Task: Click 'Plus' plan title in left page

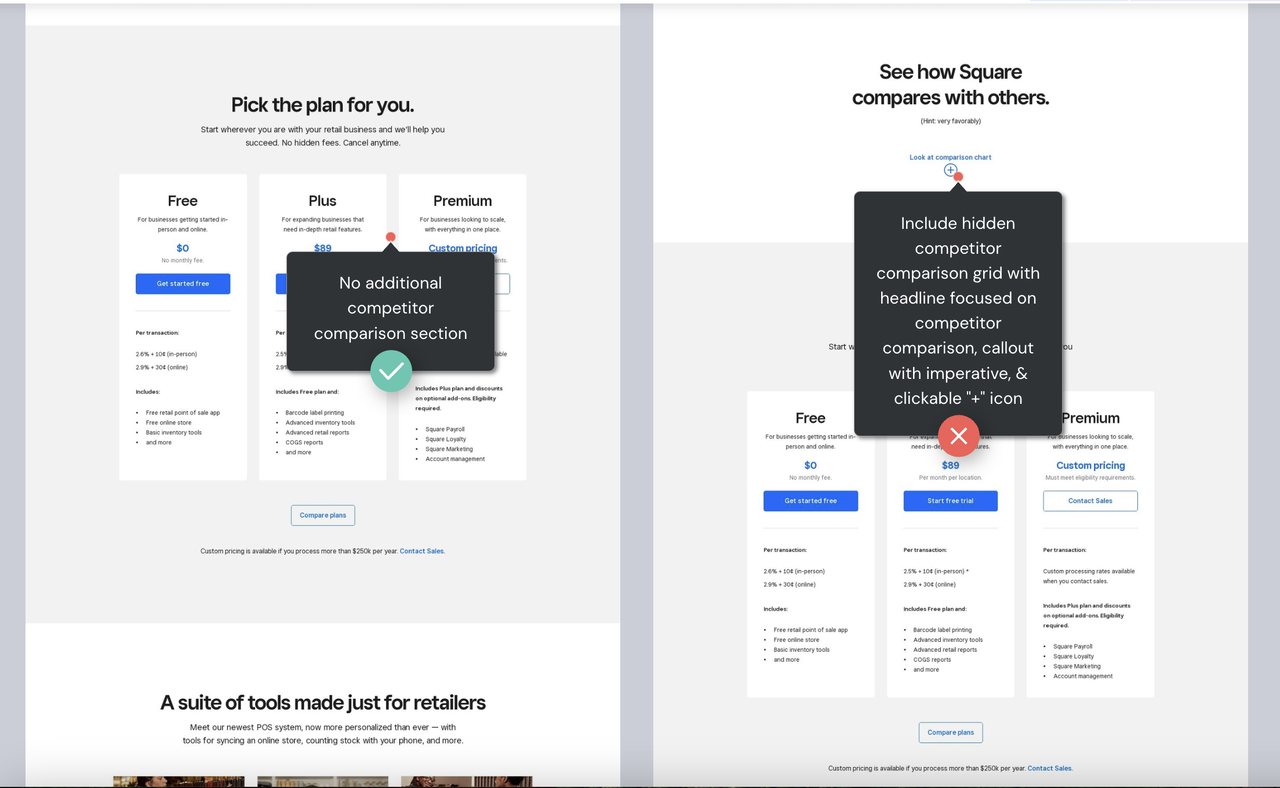Action: [323, 201]
